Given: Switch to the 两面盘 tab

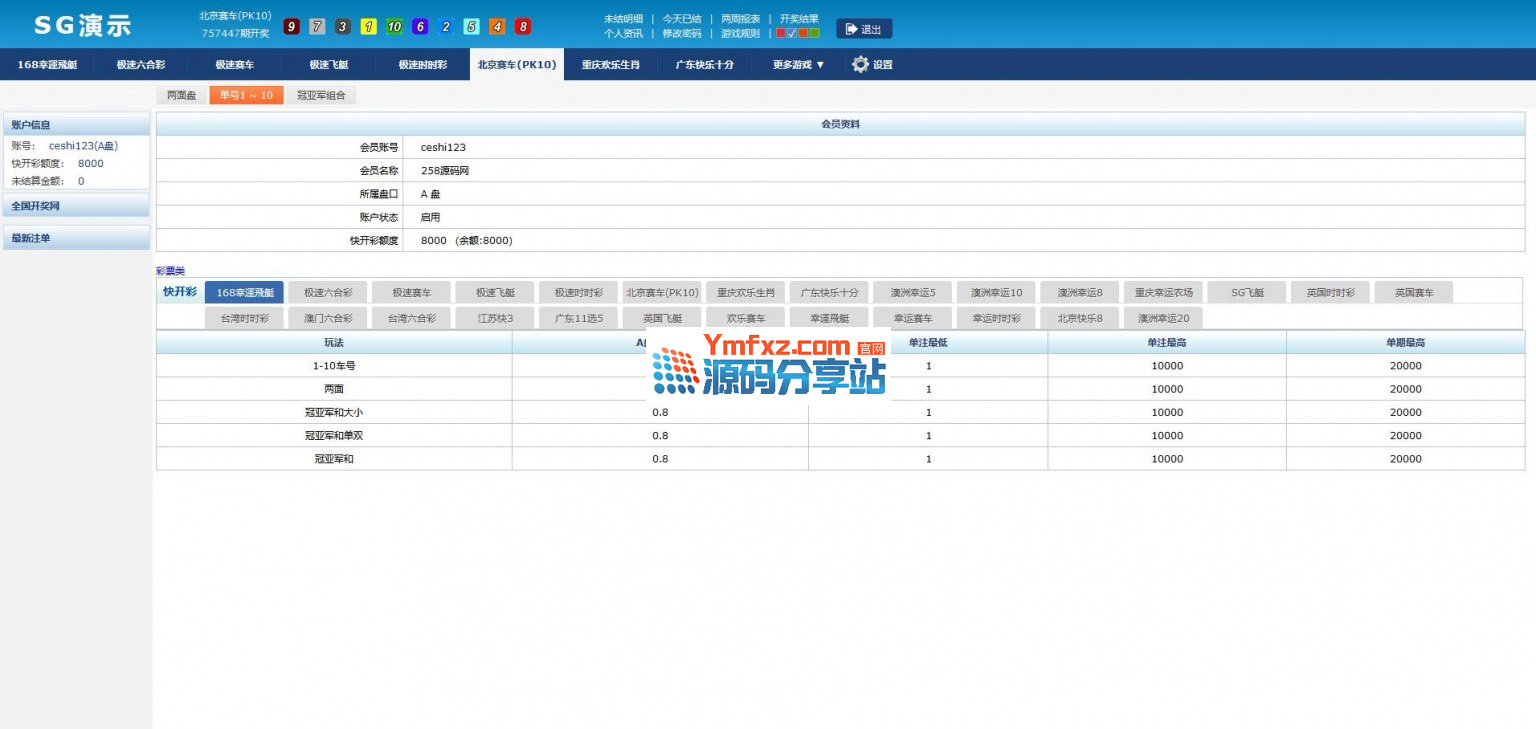Looking at the screenshot, I should (x=181, y=96).
